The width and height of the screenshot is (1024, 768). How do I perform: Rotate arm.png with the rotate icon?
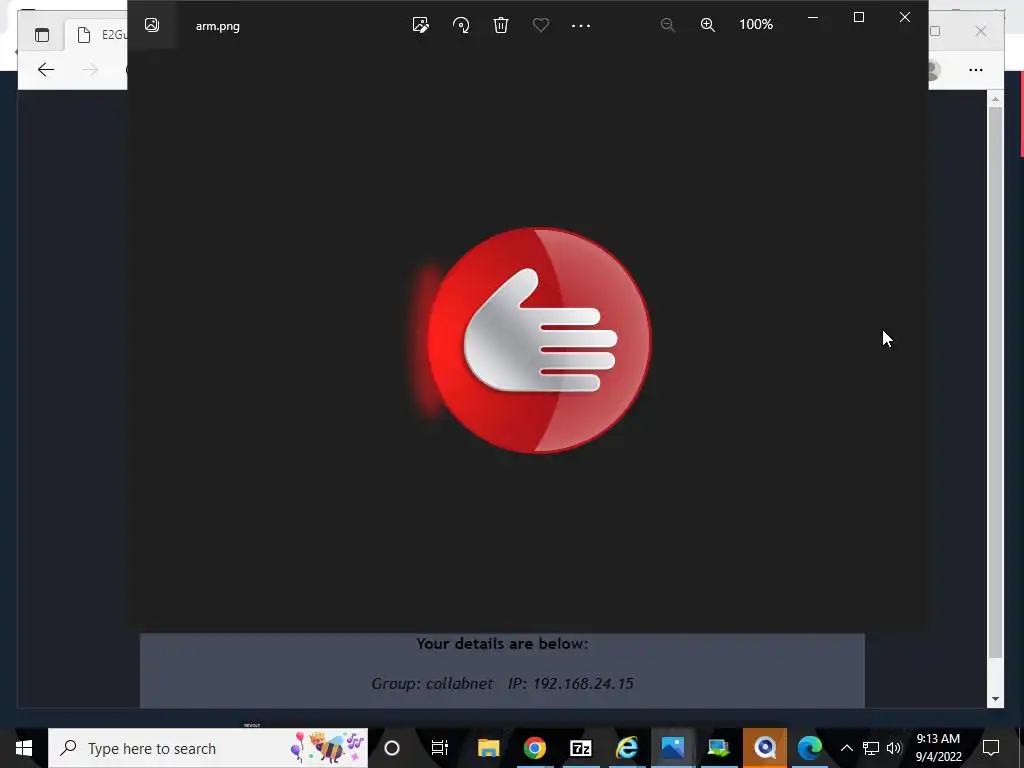[461, 25]
